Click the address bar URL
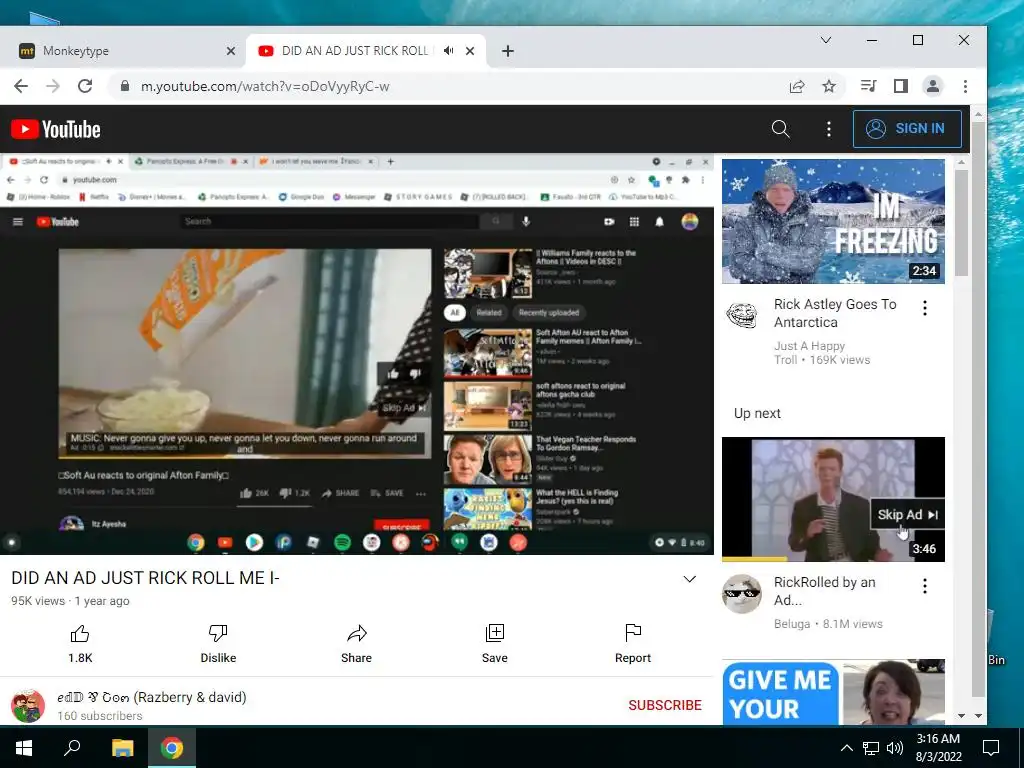This screenshot has height=768, width=1024. (x=265, y=86)
